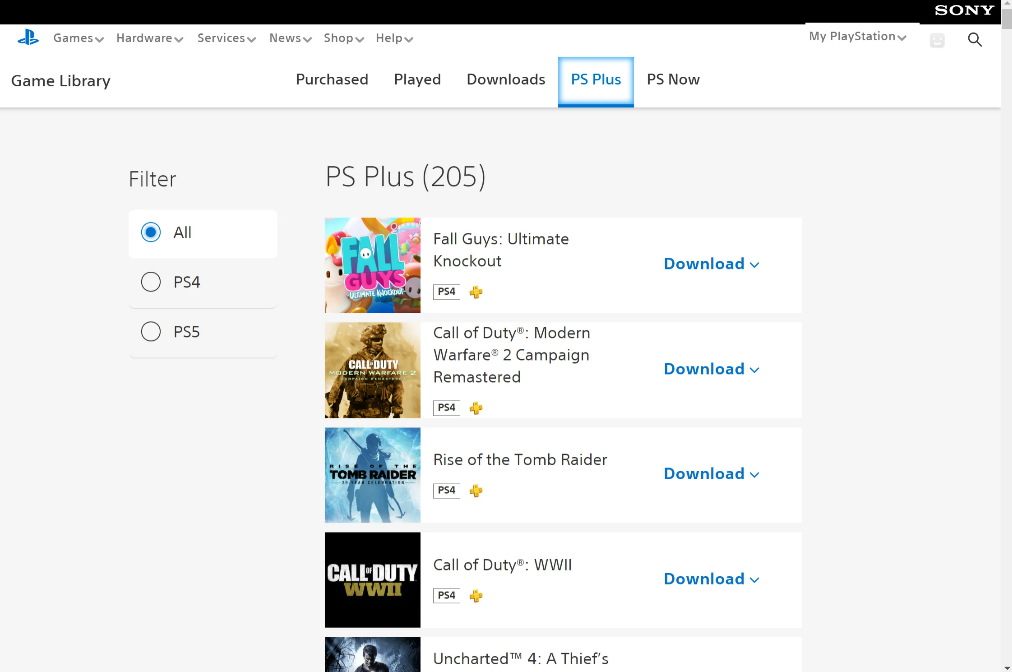Expand the Help menu

[x=394, y=38]
